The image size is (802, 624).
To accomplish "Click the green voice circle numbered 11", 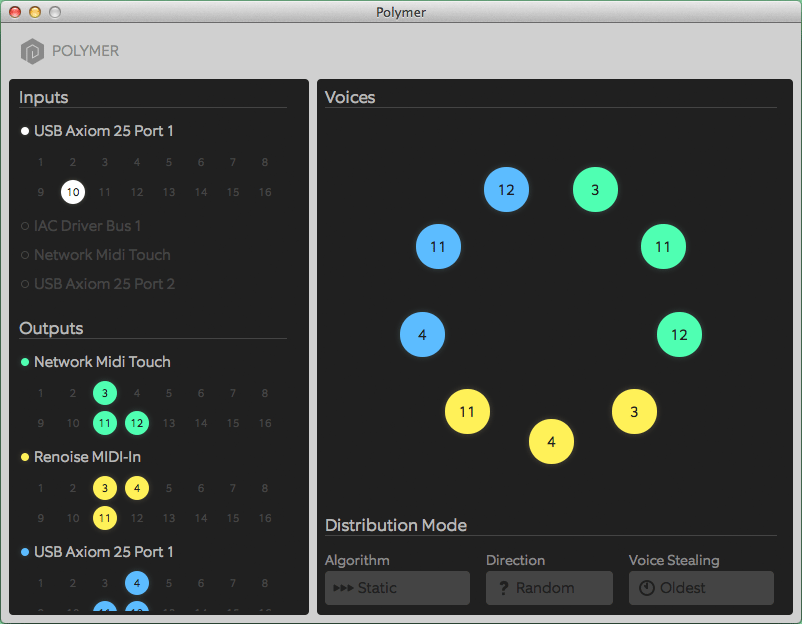I will point(663,247).
